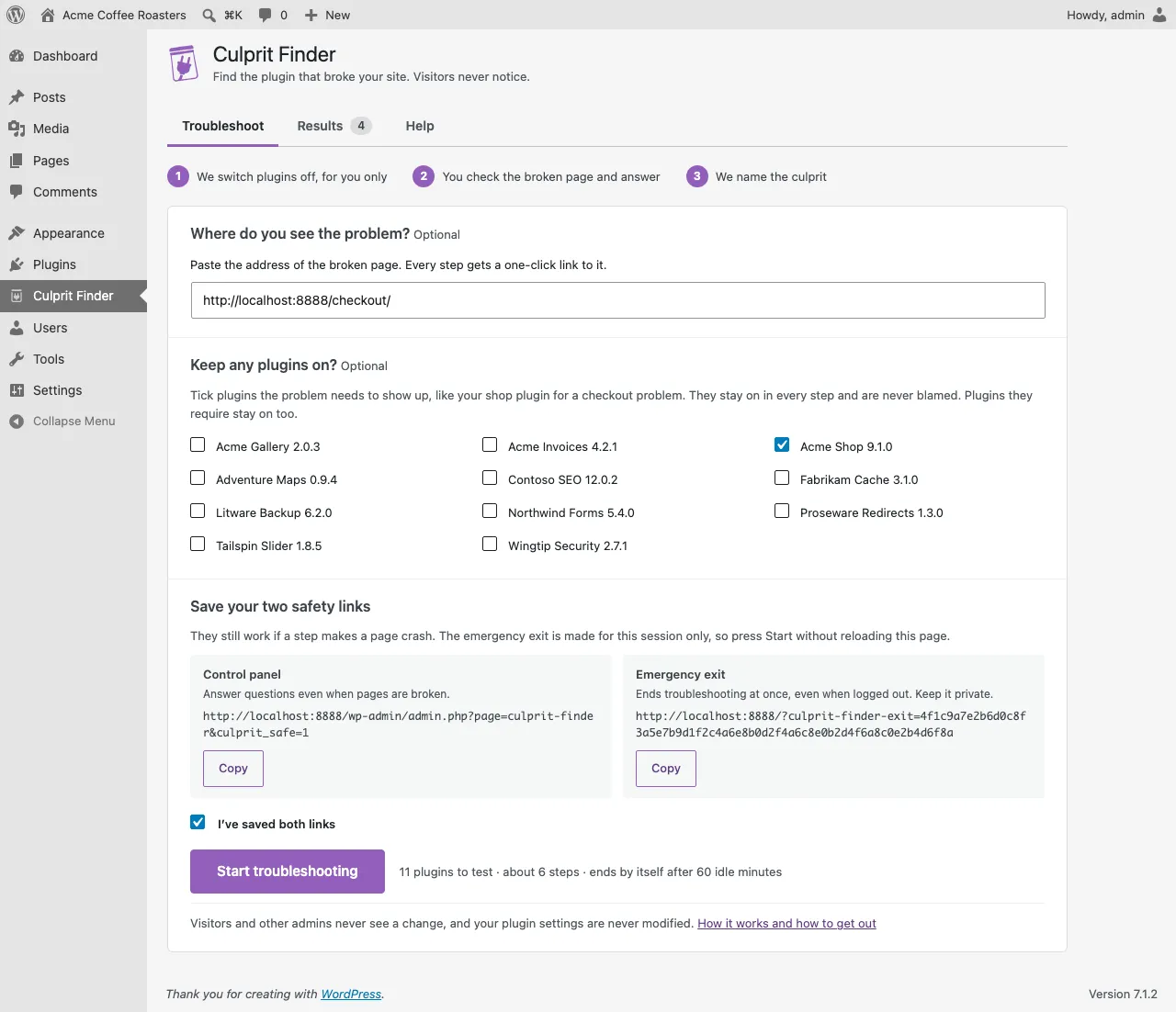Viewport: 1176px width, 1012px height.
Task: Tick the Contoso SEO 12.0.2 checkbox
Action: point(490,478)
